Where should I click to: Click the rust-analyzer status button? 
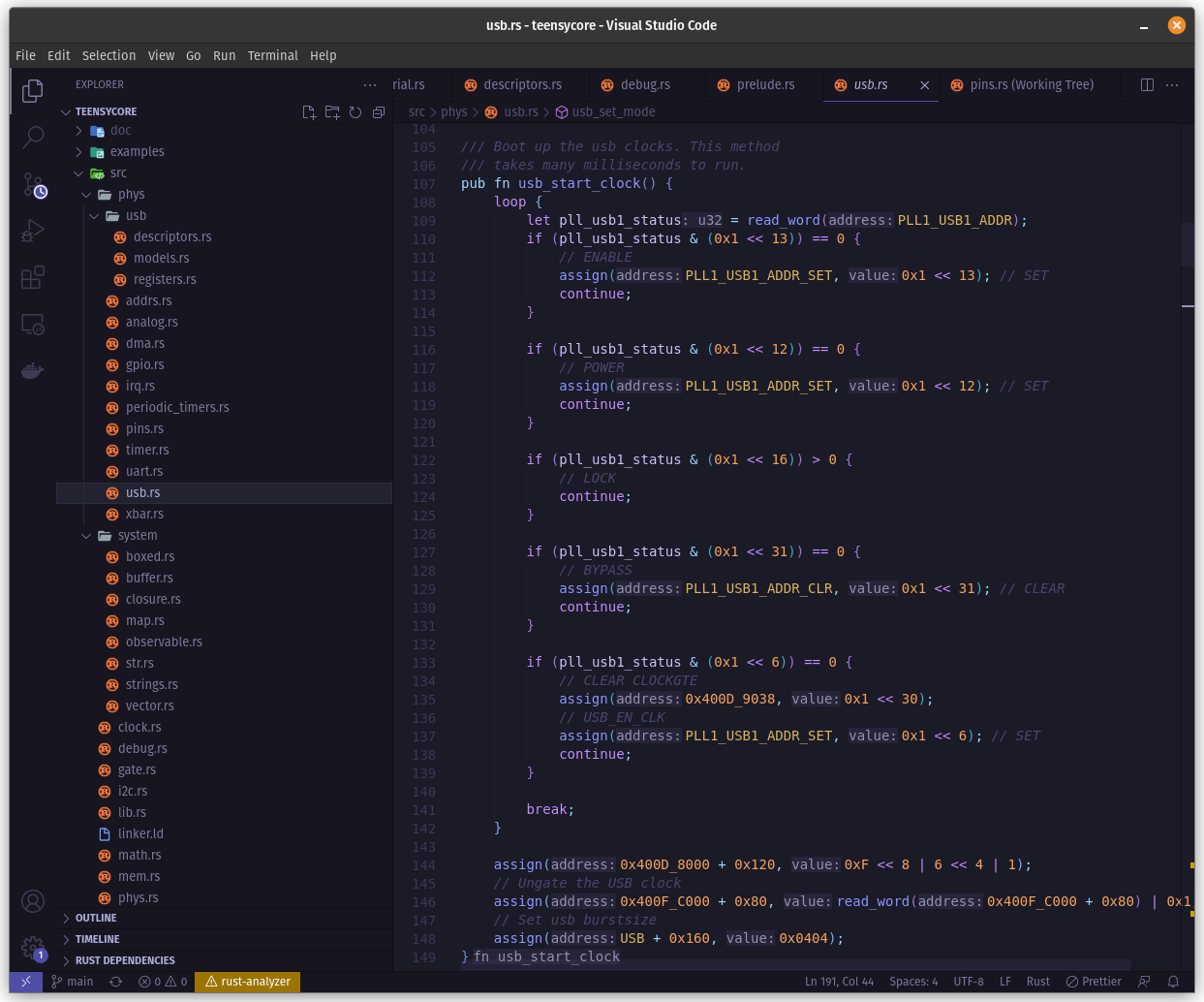(x=248, y=982)
